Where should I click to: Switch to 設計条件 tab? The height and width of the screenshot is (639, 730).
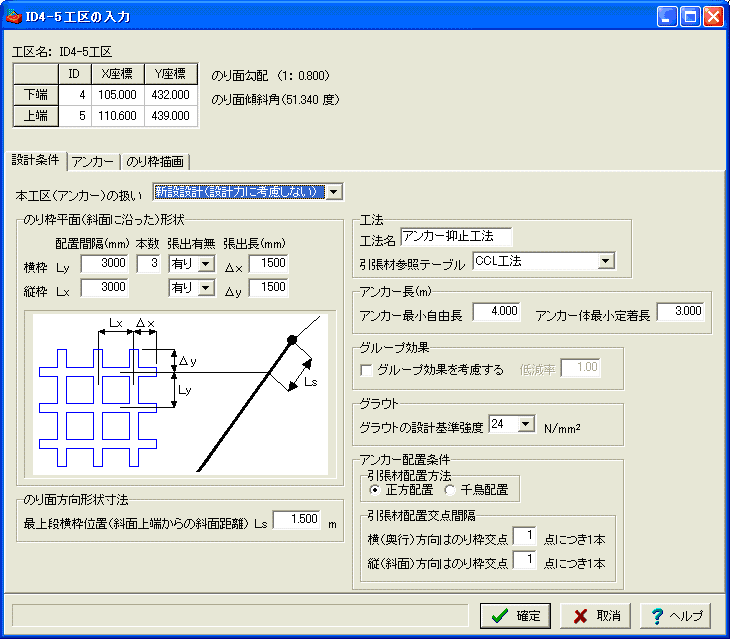click(x=35, y=160)
